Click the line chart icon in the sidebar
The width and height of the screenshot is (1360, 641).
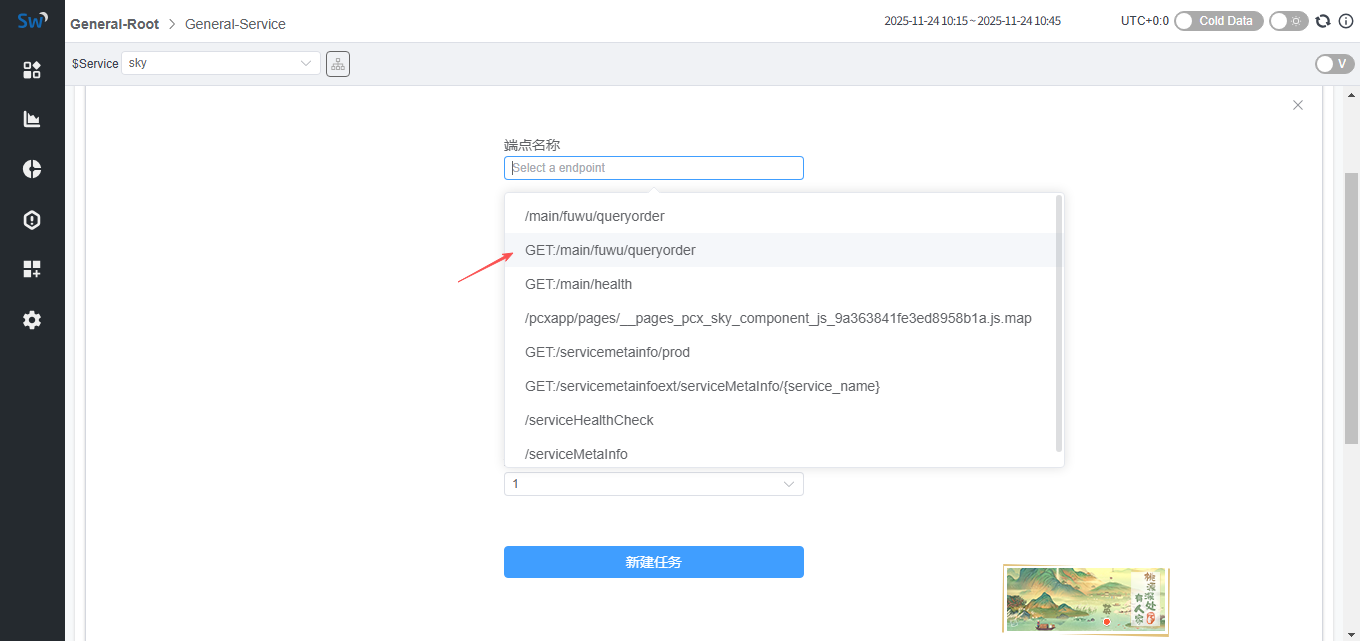tap(32, 120)
